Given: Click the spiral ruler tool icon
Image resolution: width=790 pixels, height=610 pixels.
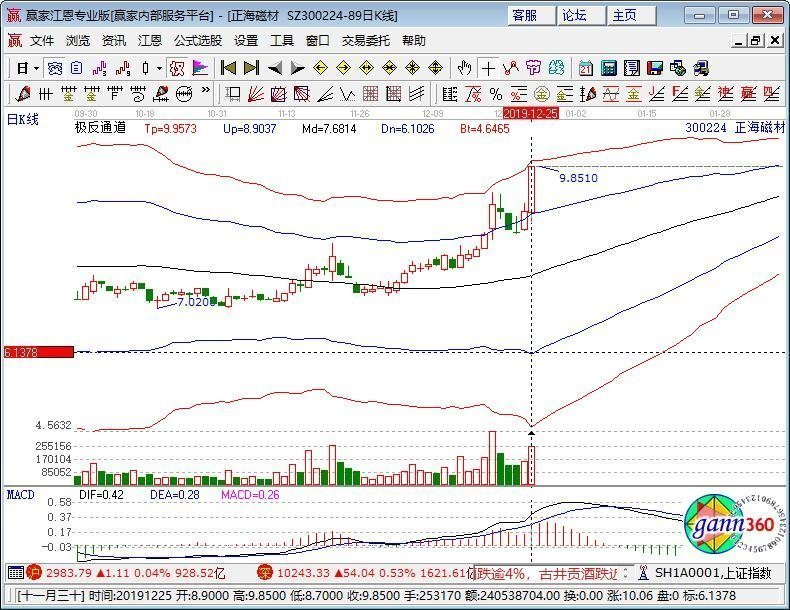Looking at the screenshot, I should coord(137,94).
